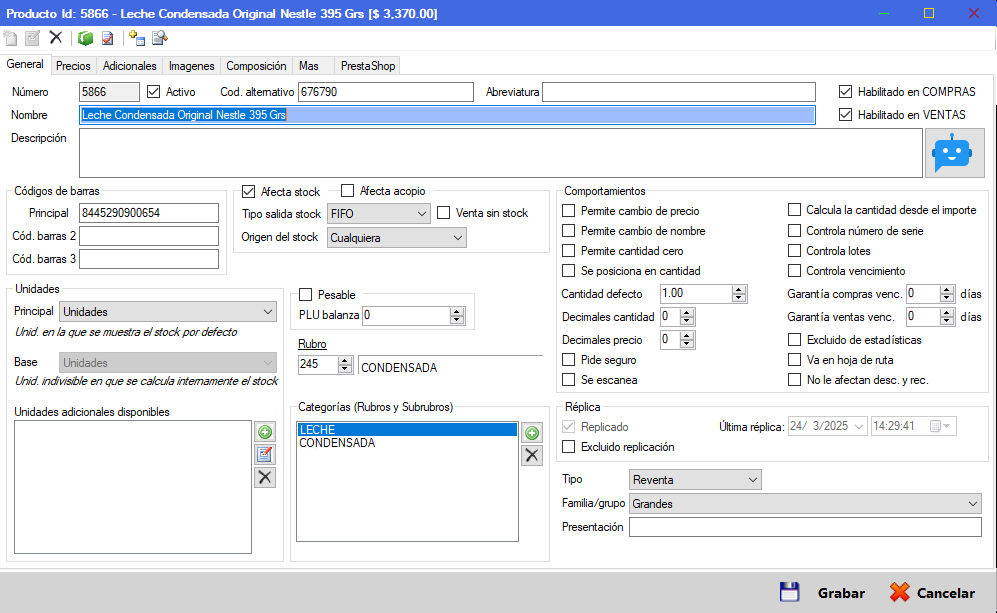Edit the selected additional unit

point(265,455)
